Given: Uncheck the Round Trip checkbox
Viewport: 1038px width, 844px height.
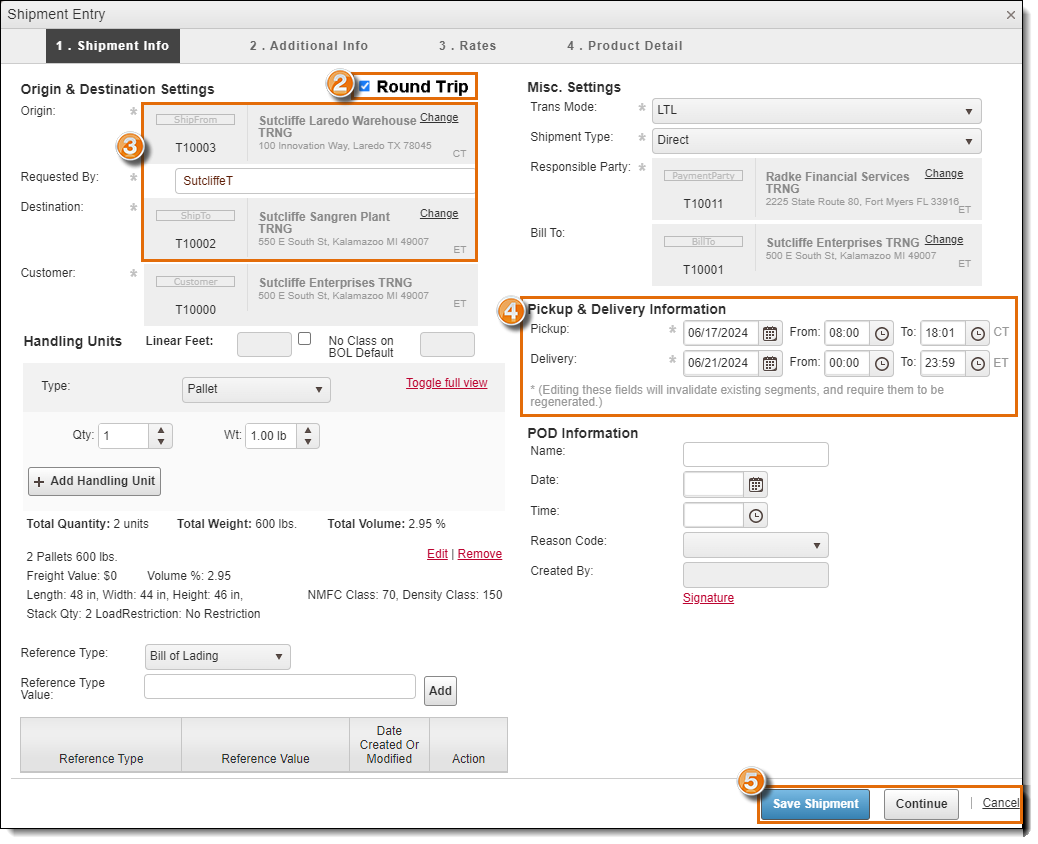Looking at the screenshot, I should coord(364,86).
